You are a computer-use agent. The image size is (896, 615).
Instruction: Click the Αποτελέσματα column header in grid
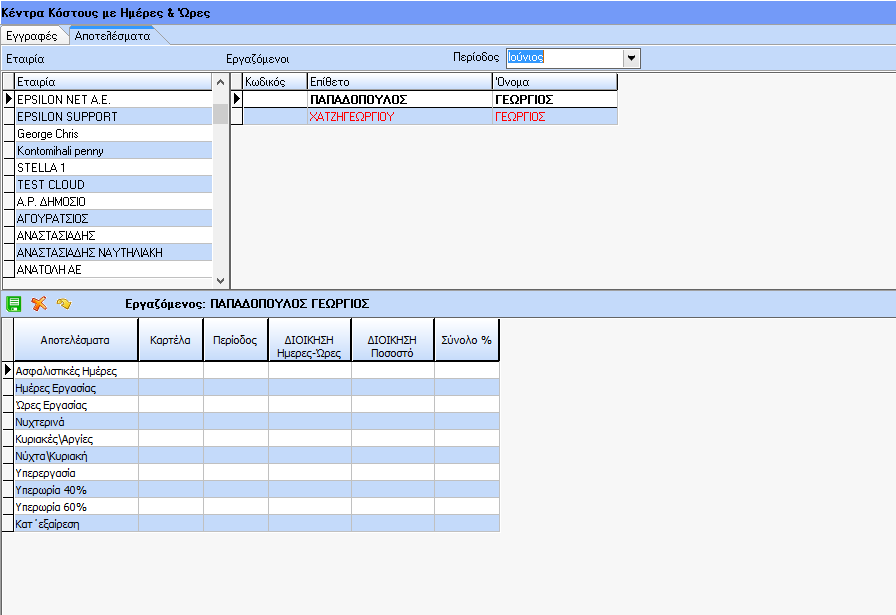click(x=75, y=340)
